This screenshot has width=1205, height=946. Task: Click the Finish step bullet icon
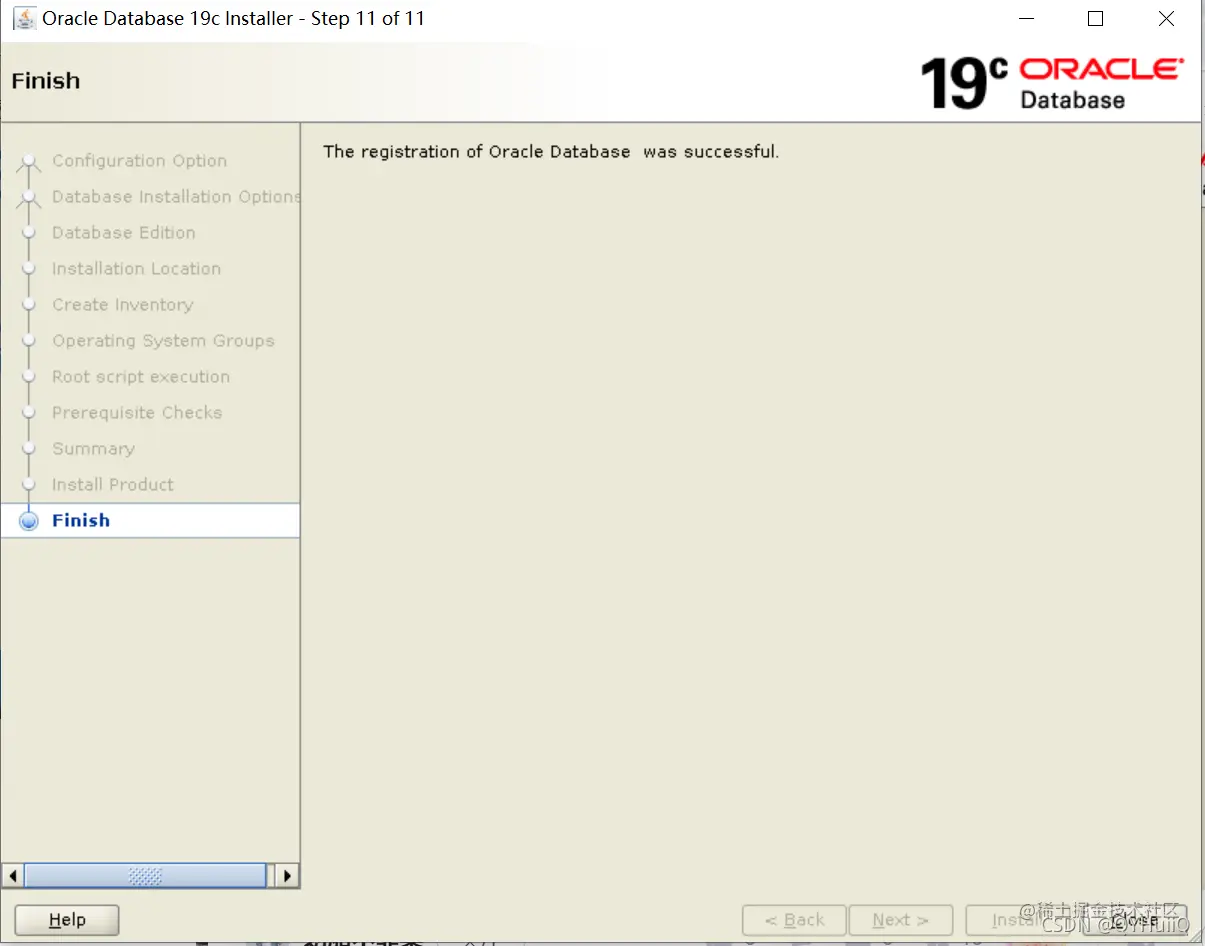(29, 521)
